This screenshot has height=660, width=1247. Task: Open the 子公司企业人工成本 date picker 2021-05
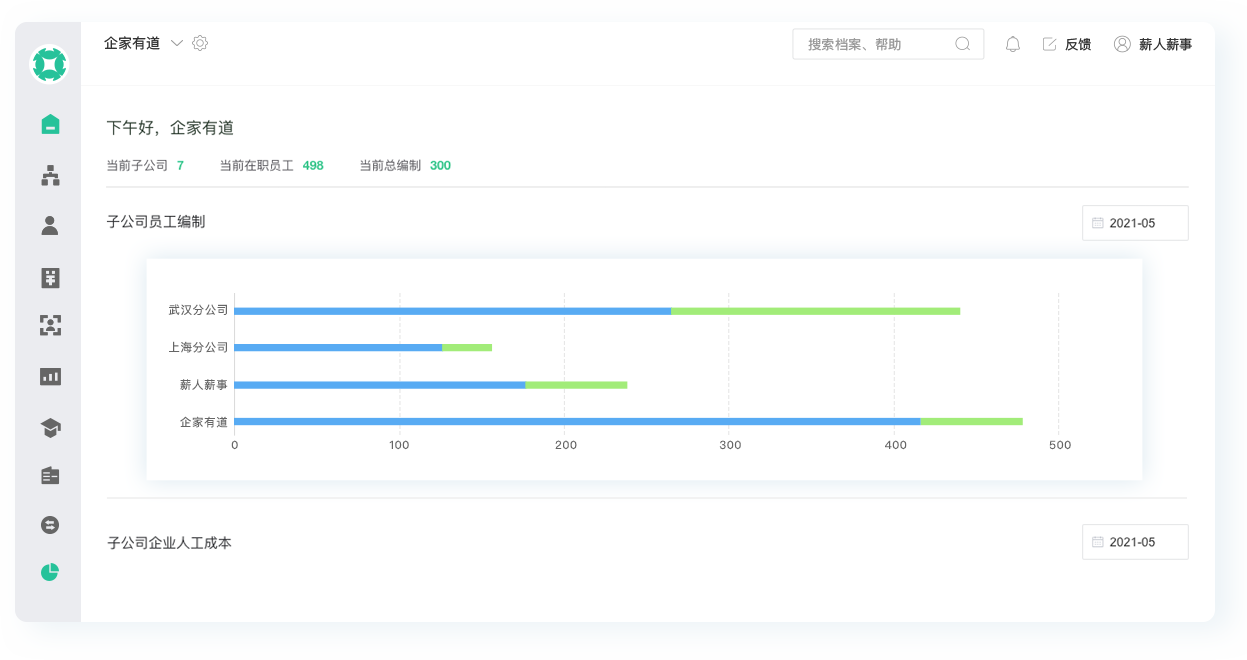tap(1134, 542)
